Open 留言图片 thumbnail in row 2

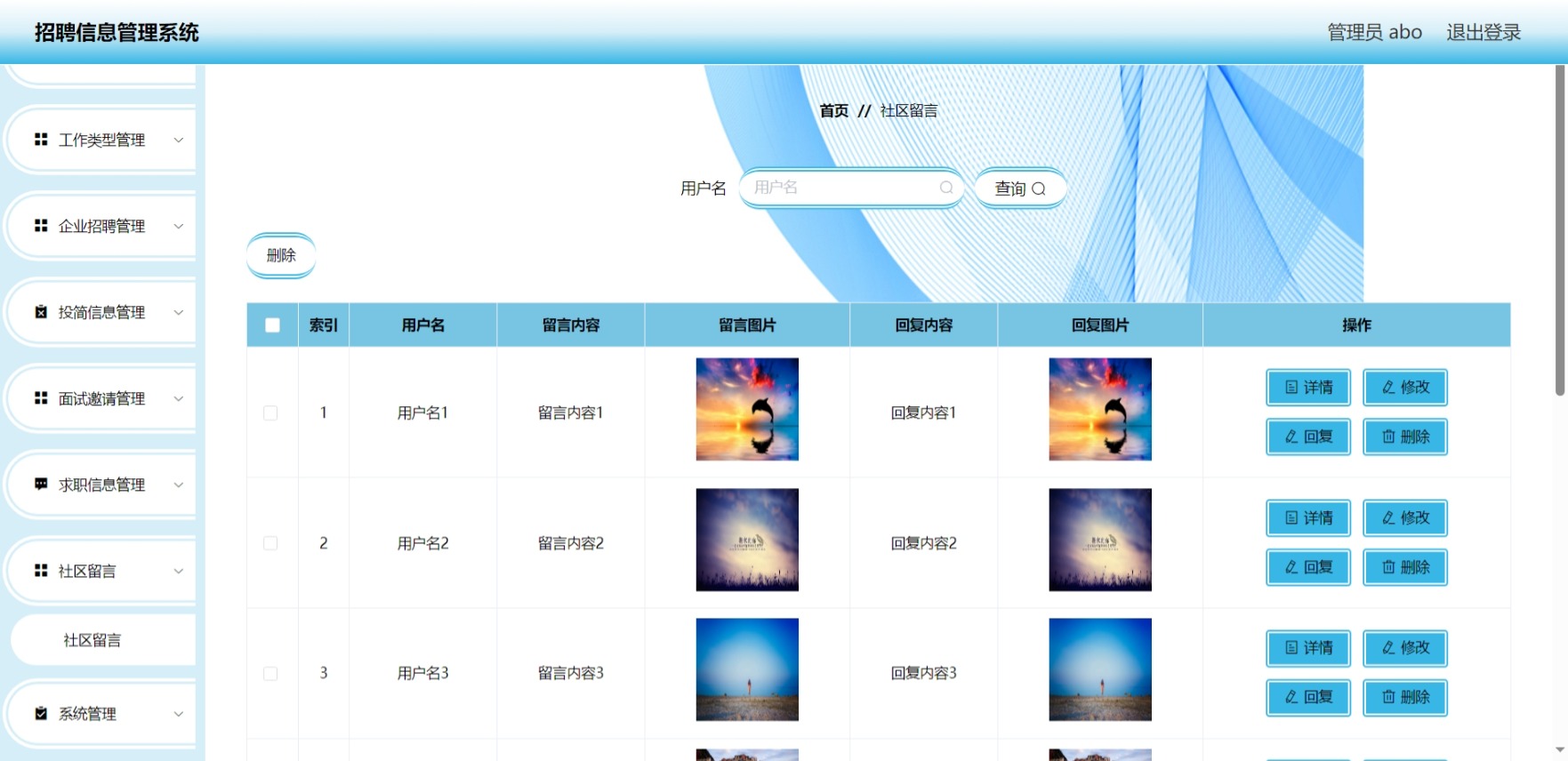pyautogui.click(x=747, y=540)
